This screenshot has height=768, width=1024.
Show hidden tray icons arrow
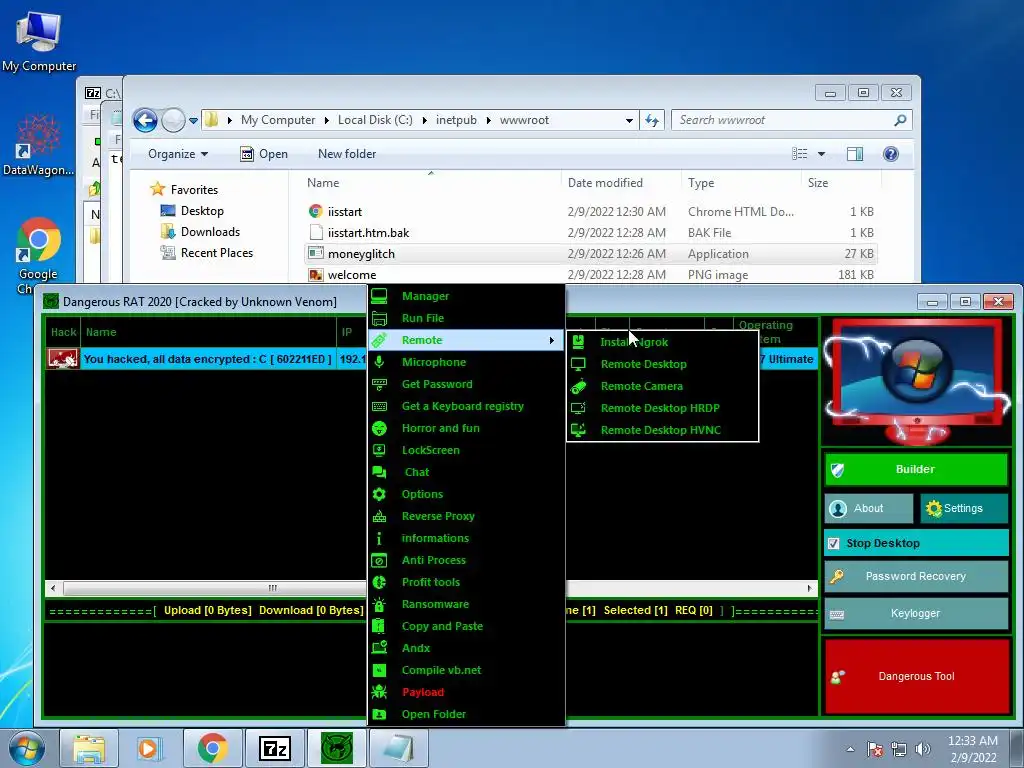850,749
